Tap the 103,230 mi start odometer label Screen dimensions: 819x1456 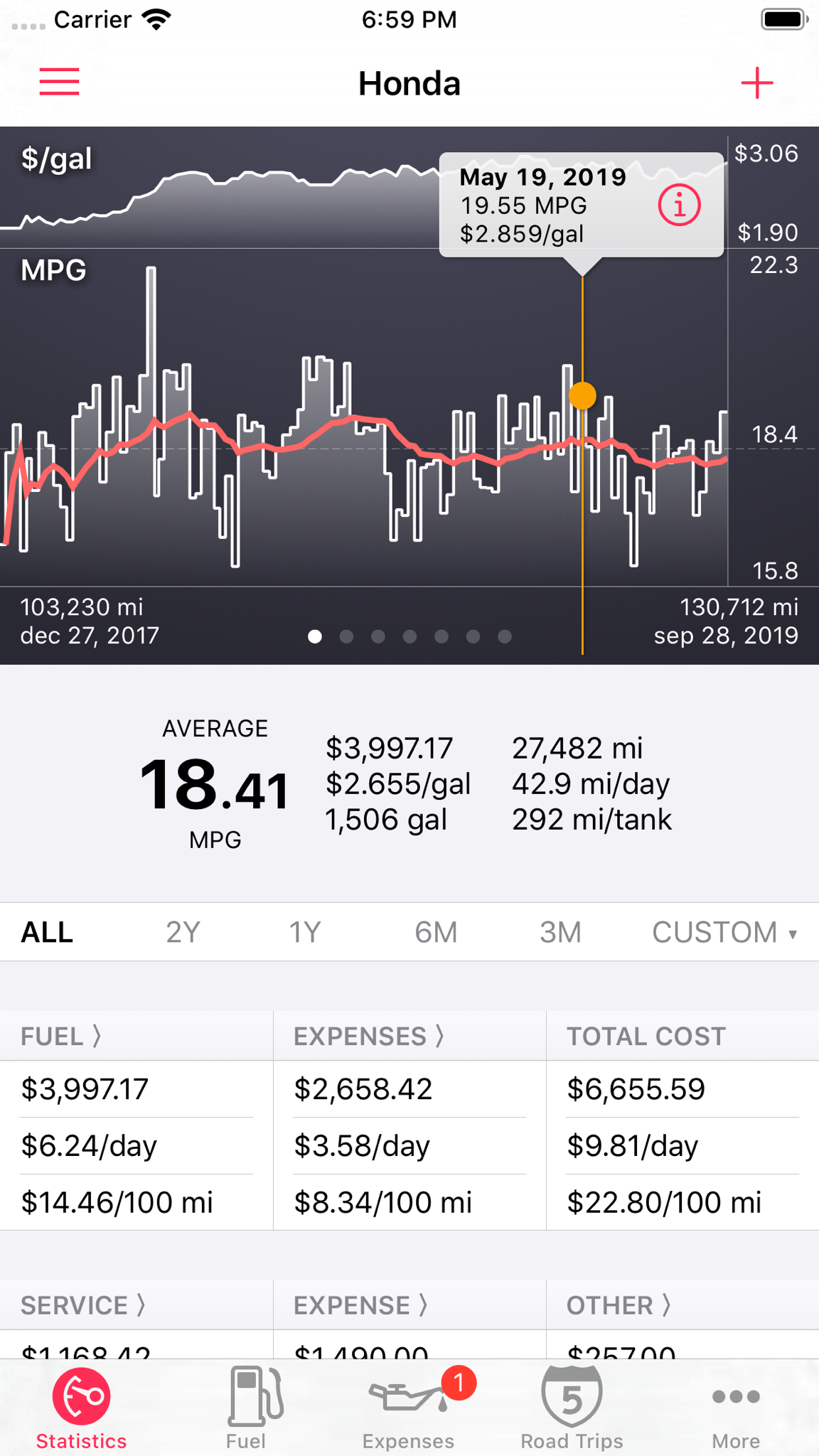(82, 607)
